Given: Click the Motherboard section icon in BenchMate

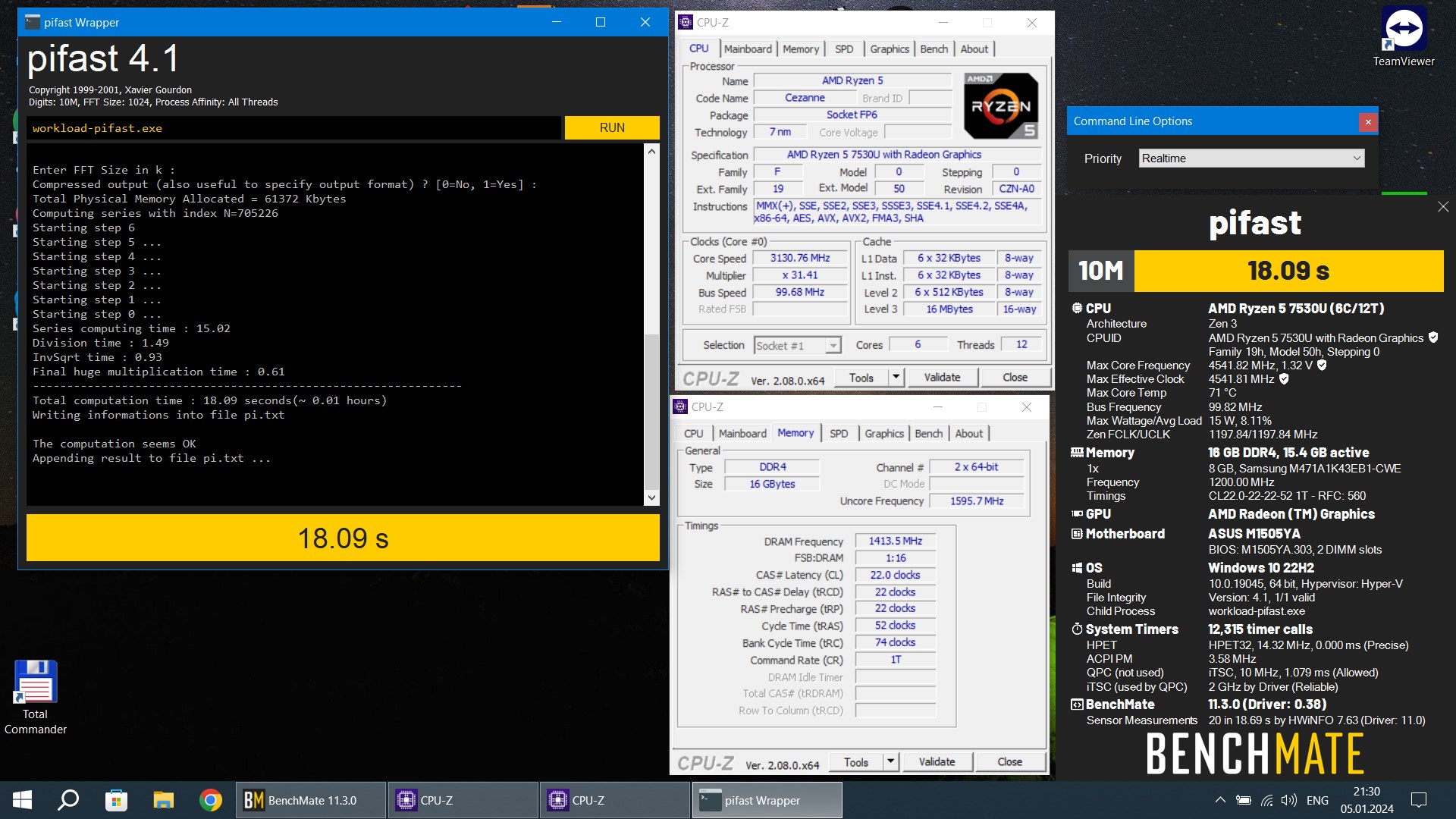Looking at the screenshot, I should point(1077,533).
